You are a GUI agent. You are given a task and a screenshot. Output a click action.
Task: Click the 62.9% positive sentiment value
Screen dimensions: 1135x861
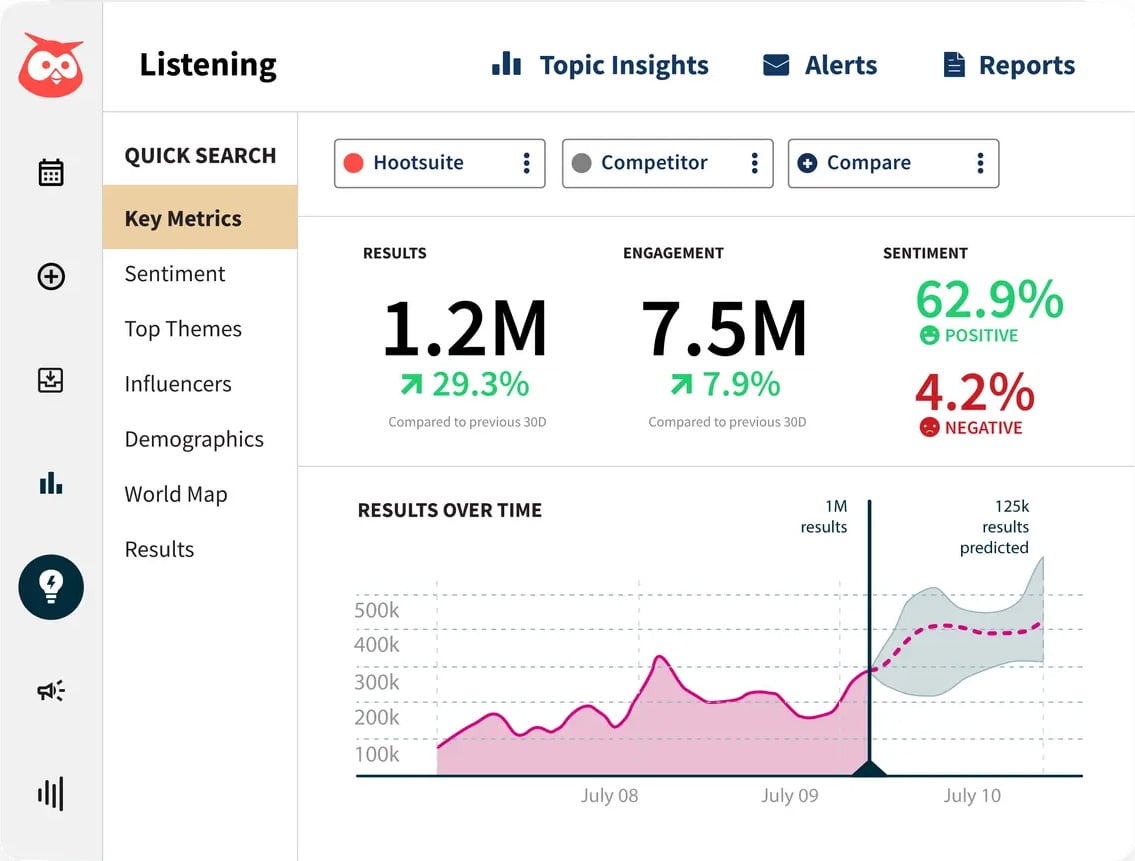point(989,299)
